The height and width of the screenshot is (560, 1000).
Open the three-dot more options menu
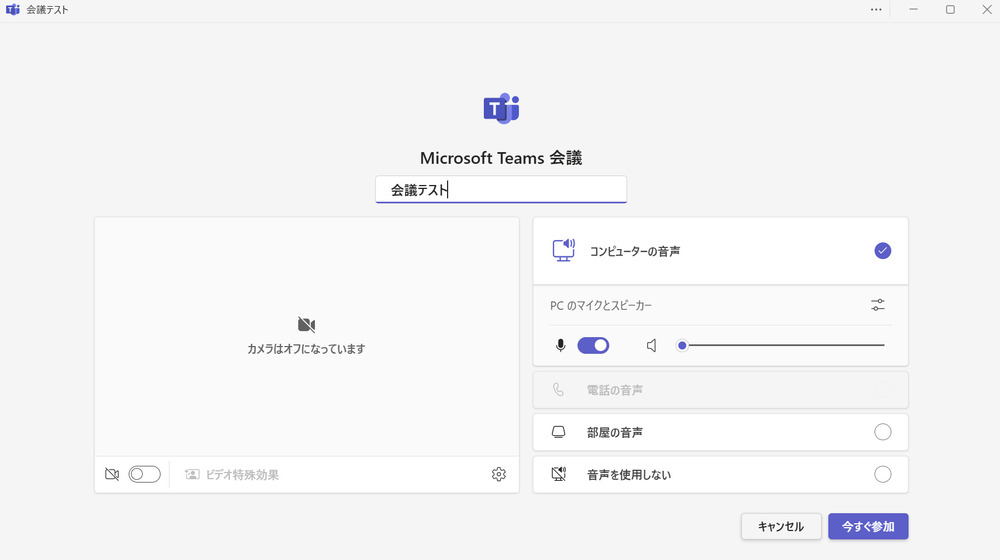tap(876, 10)
